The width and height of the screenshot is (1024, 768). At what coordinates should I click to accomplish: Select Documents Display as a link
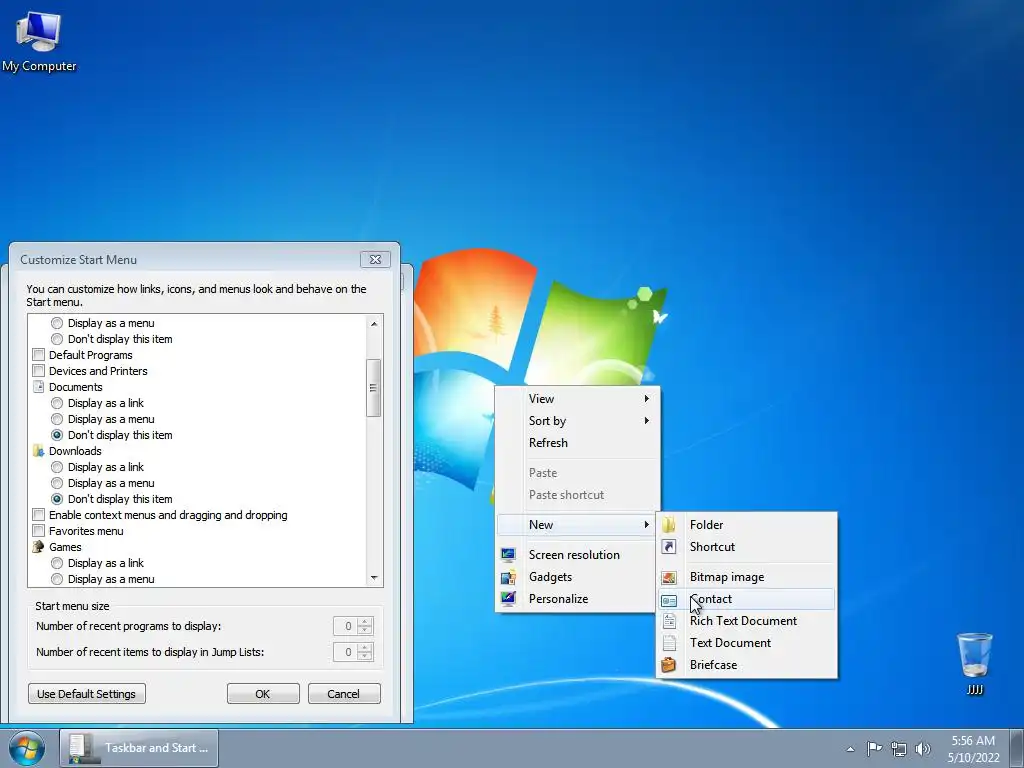click(x=57, y=403)
